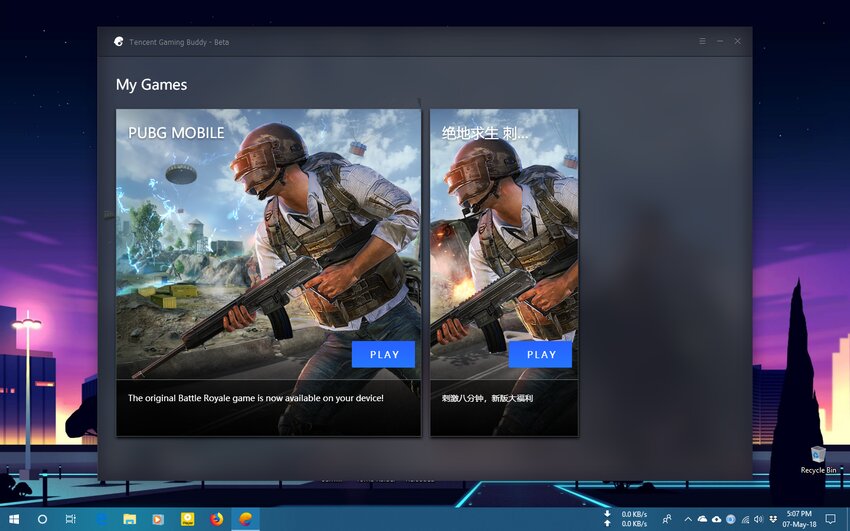Switch to Tencent Gaming Buddy taskbar icon
This screenshot has width=850, height=531.
point(246,519)
